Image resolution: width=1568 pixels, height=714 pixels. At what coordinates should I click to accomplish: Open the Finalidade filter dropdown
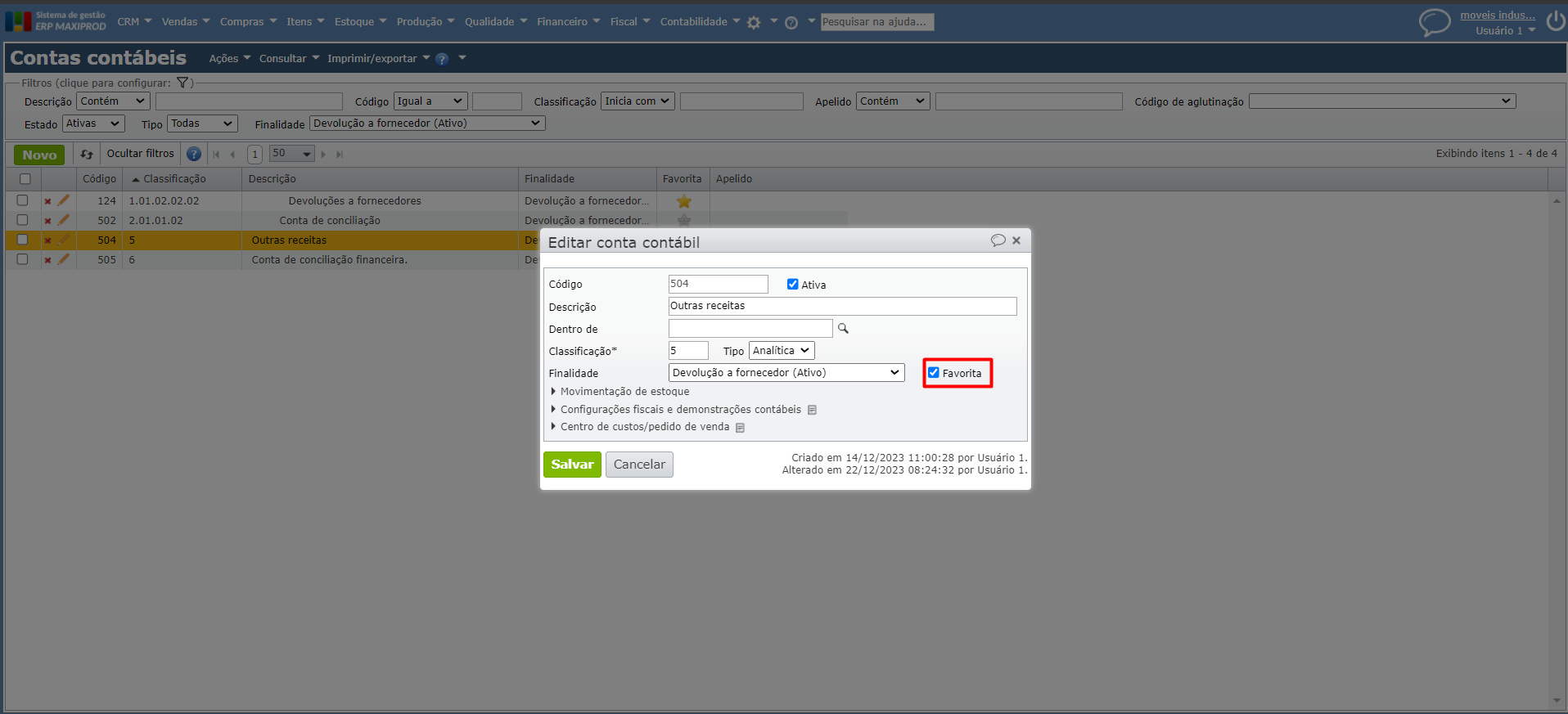427,123
